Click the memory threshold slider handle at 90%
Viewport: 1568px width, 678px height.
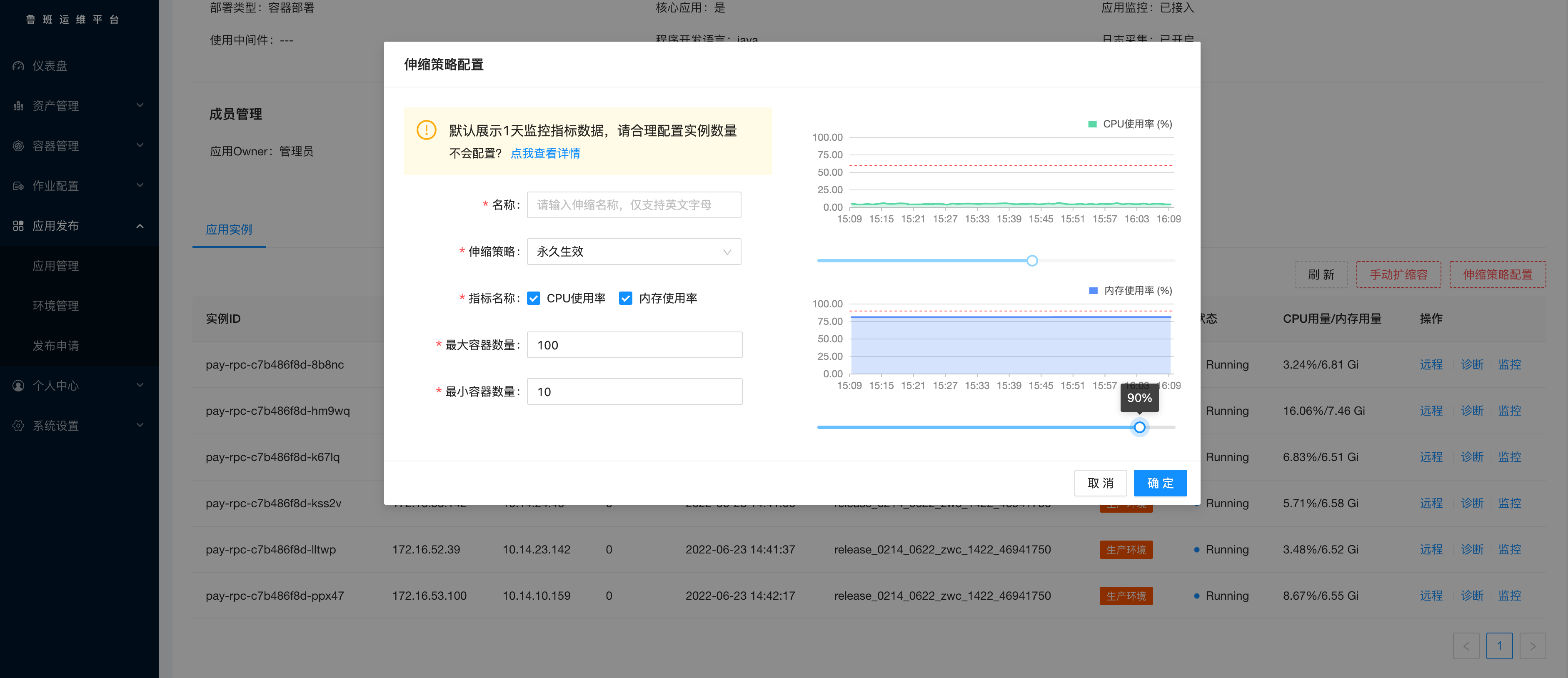pos(1139,427)
